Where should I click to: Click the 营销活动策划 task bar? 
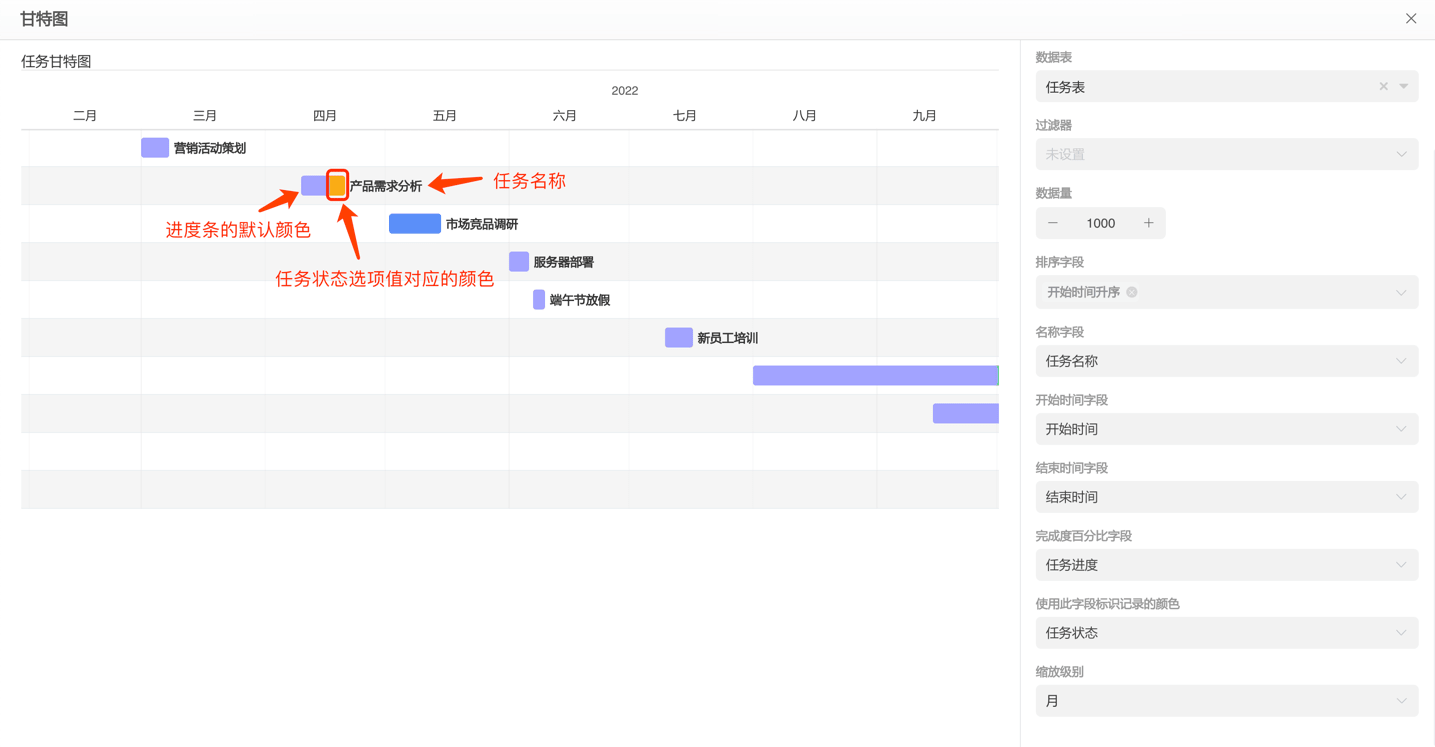click(155, 148)
